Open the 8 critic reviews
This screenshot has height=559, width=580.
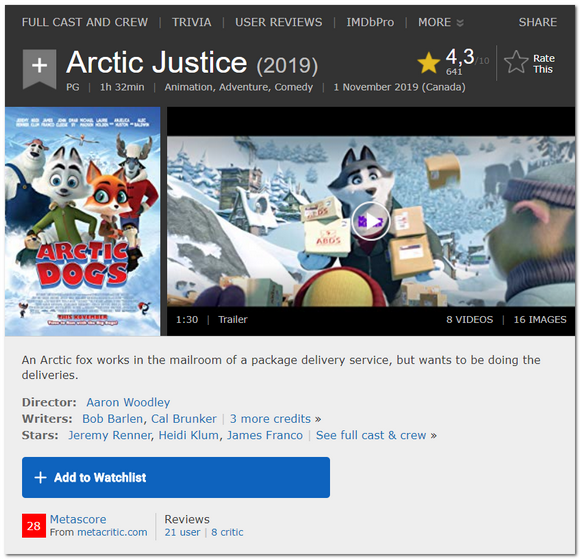(x=227, y=532)
